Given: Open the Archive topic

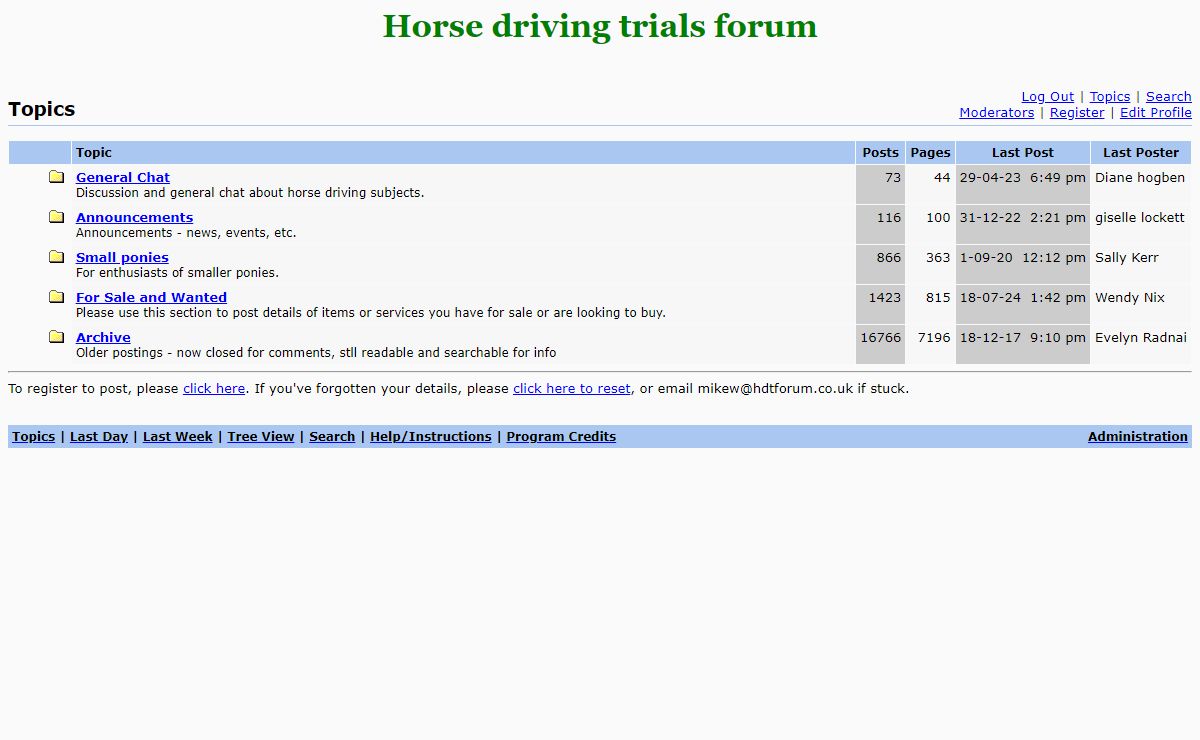Looking at the screenshot, I should [103, 338].
